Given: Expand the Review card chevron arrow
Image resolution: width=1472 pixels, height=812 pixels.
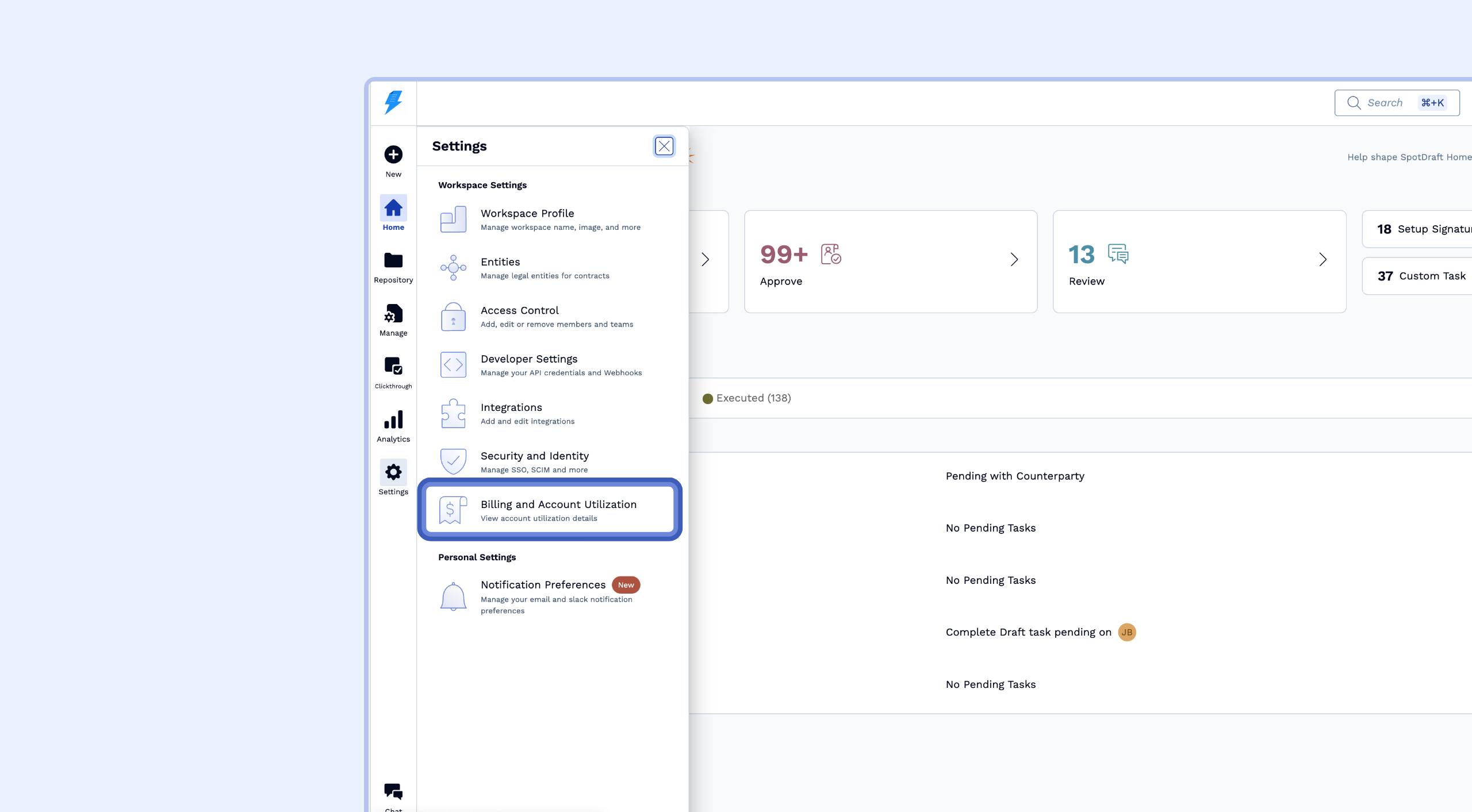Looking at the screenshot, I should (1323, 260).
